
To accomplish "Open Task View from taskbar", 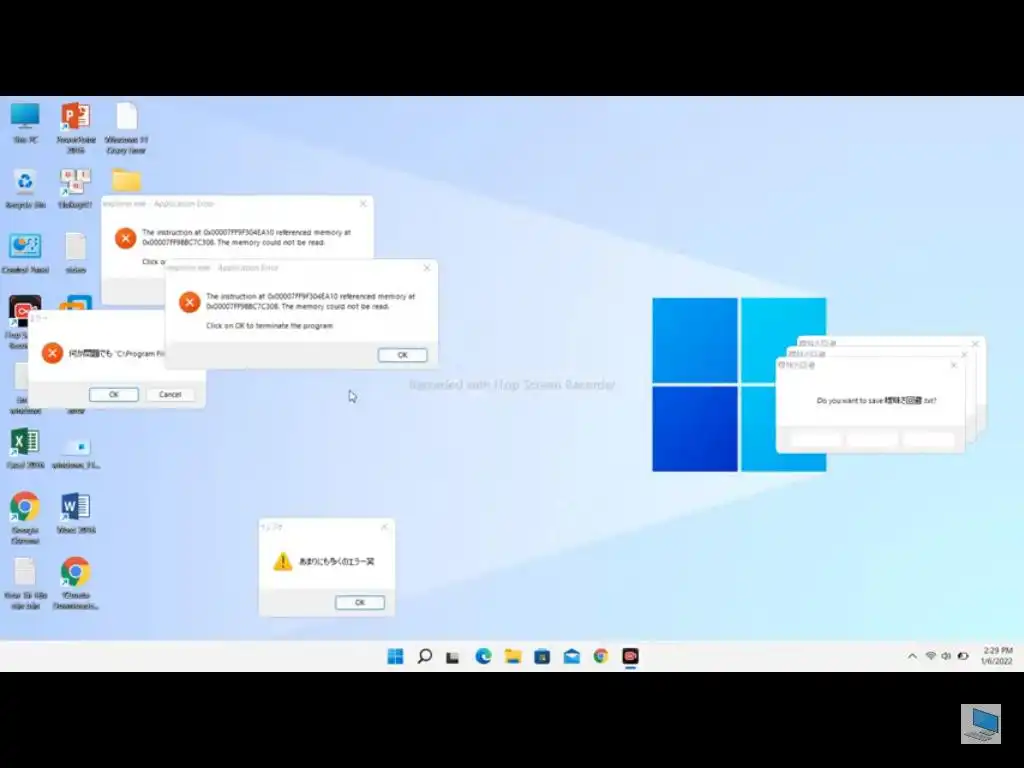I will (453, 657).
